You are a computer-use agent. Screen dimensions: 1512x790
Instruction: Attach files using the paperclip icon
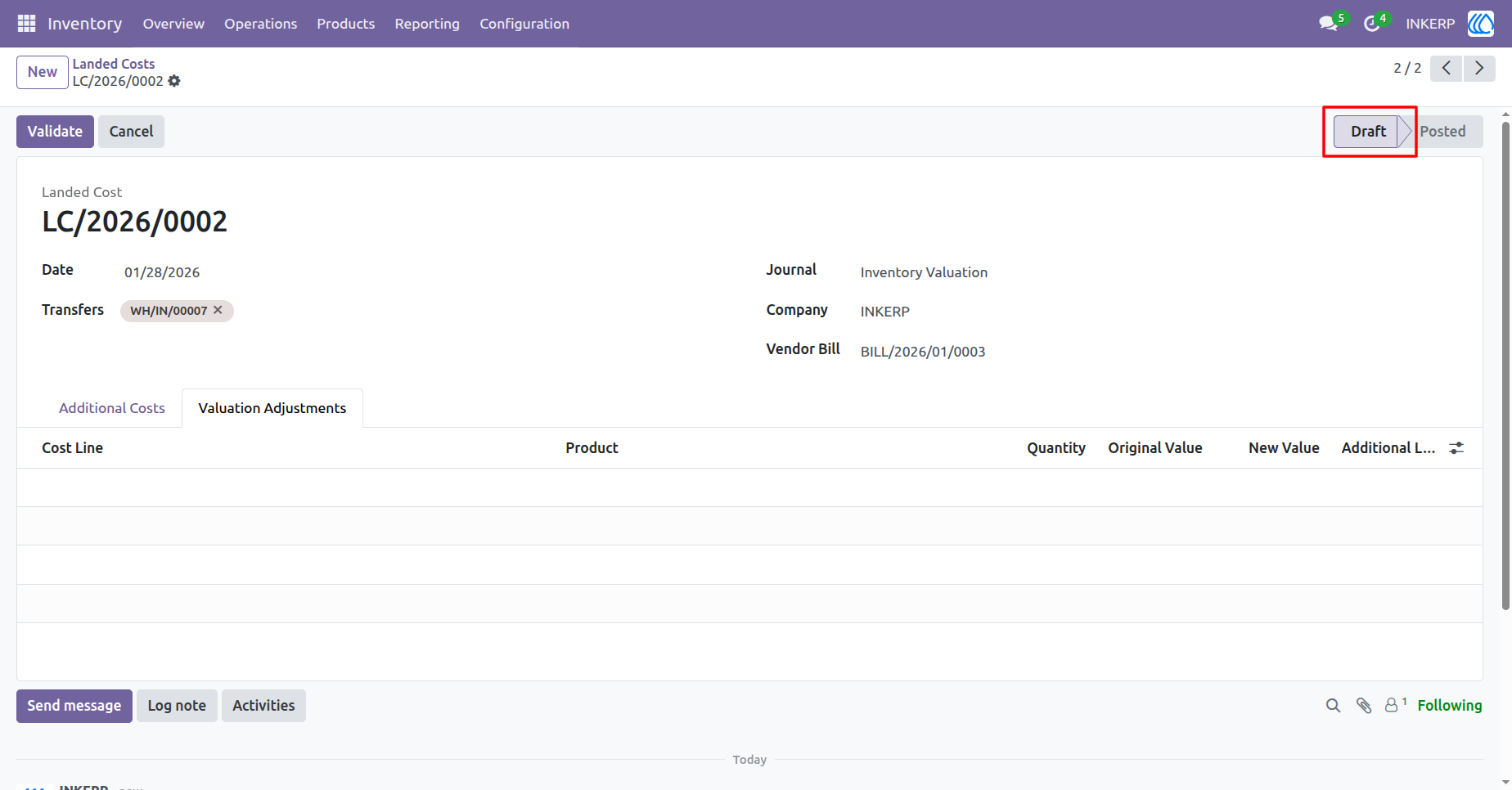point(1364,706)
